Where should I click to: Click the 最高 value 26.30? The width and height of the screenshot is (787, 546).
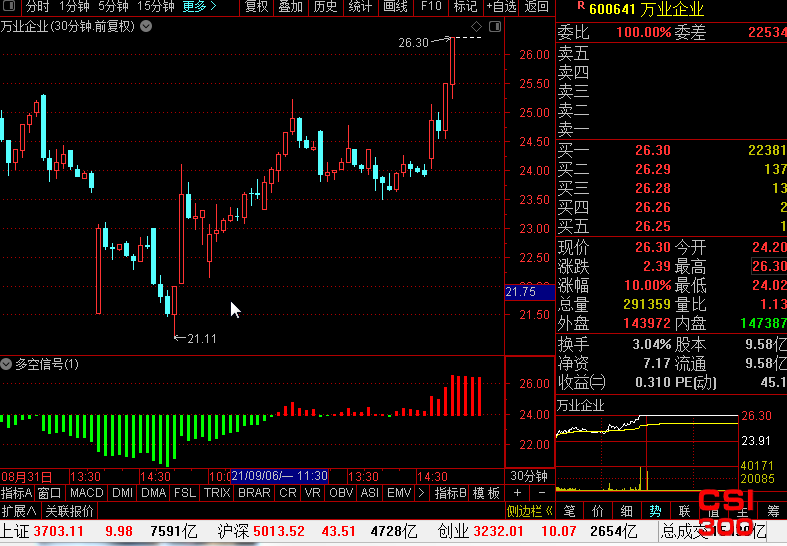[x=769, y=266]
